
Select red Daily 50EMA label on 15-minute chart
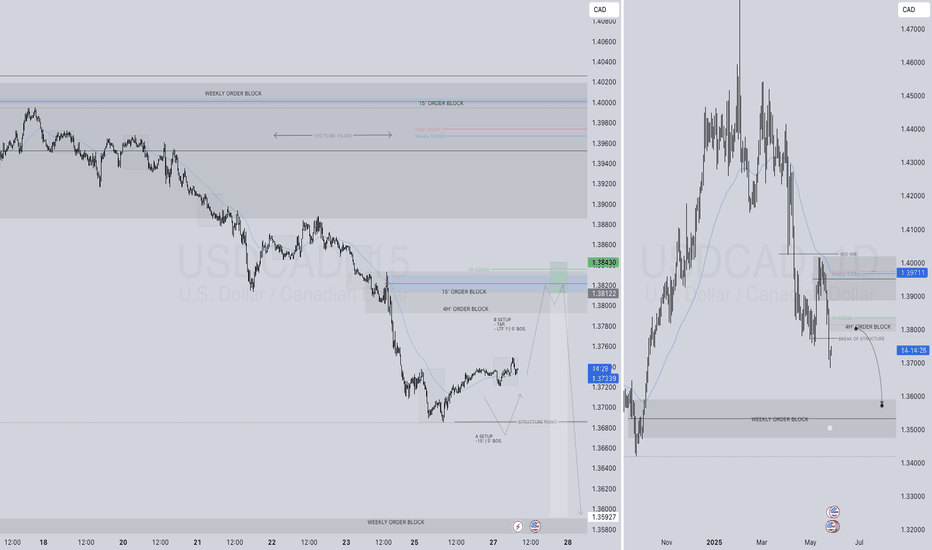coord(427,129)
